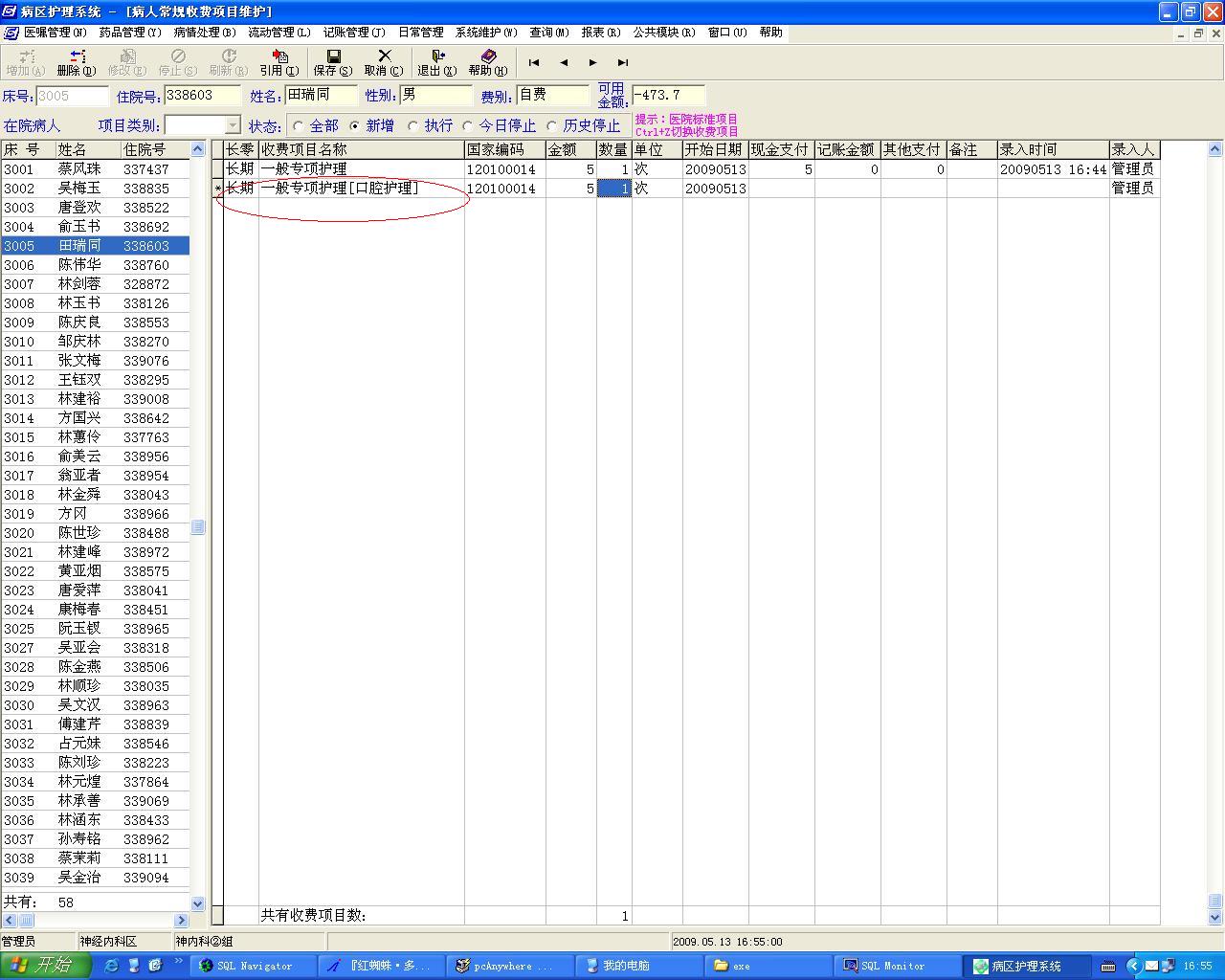This screenshot has height=980, width=1225.
Task: Select patient 方冈 in bed 3019
Action: (x=95, y=514)
